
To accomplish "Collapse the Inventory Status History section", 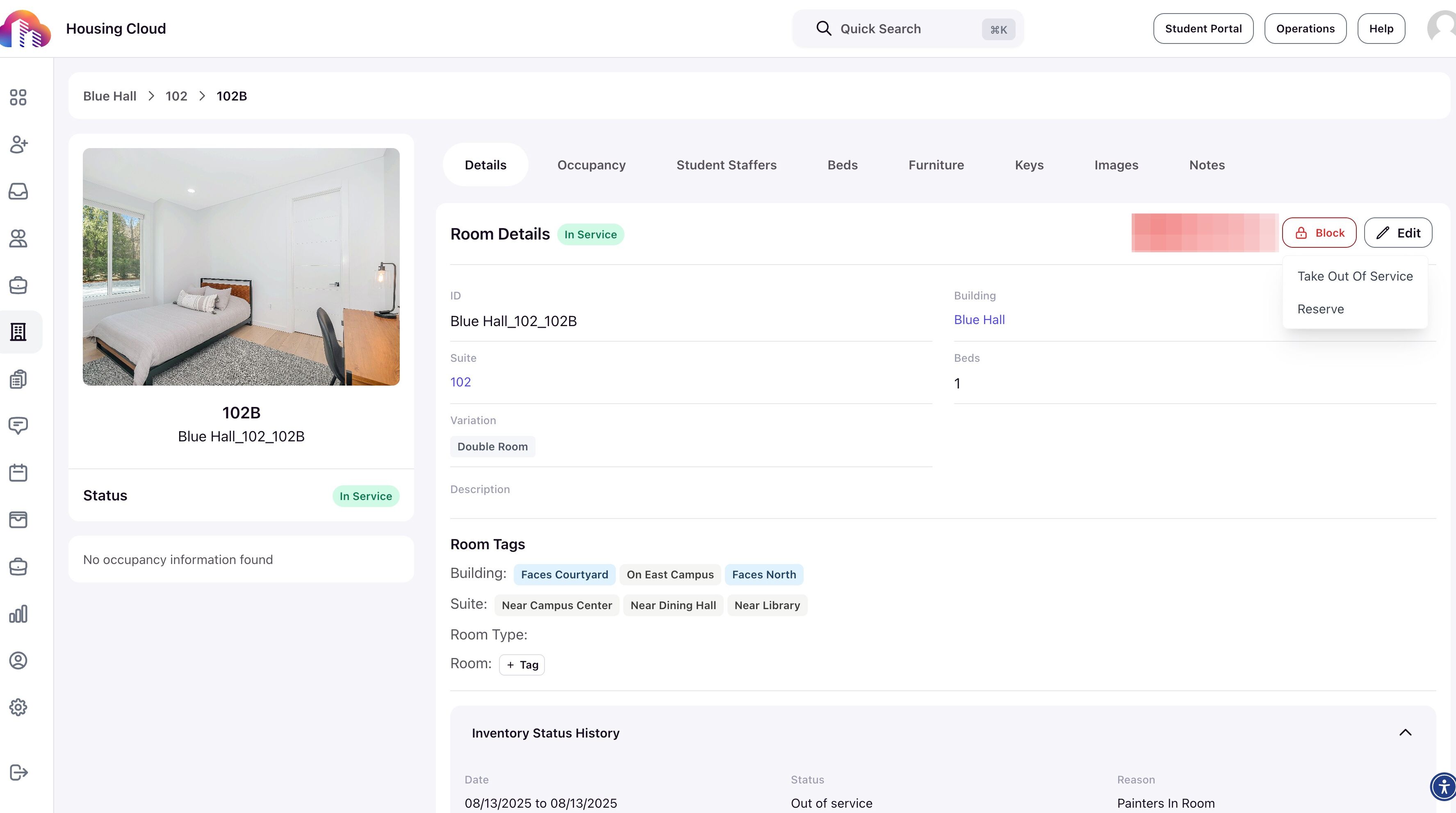I will (1405, 733).
